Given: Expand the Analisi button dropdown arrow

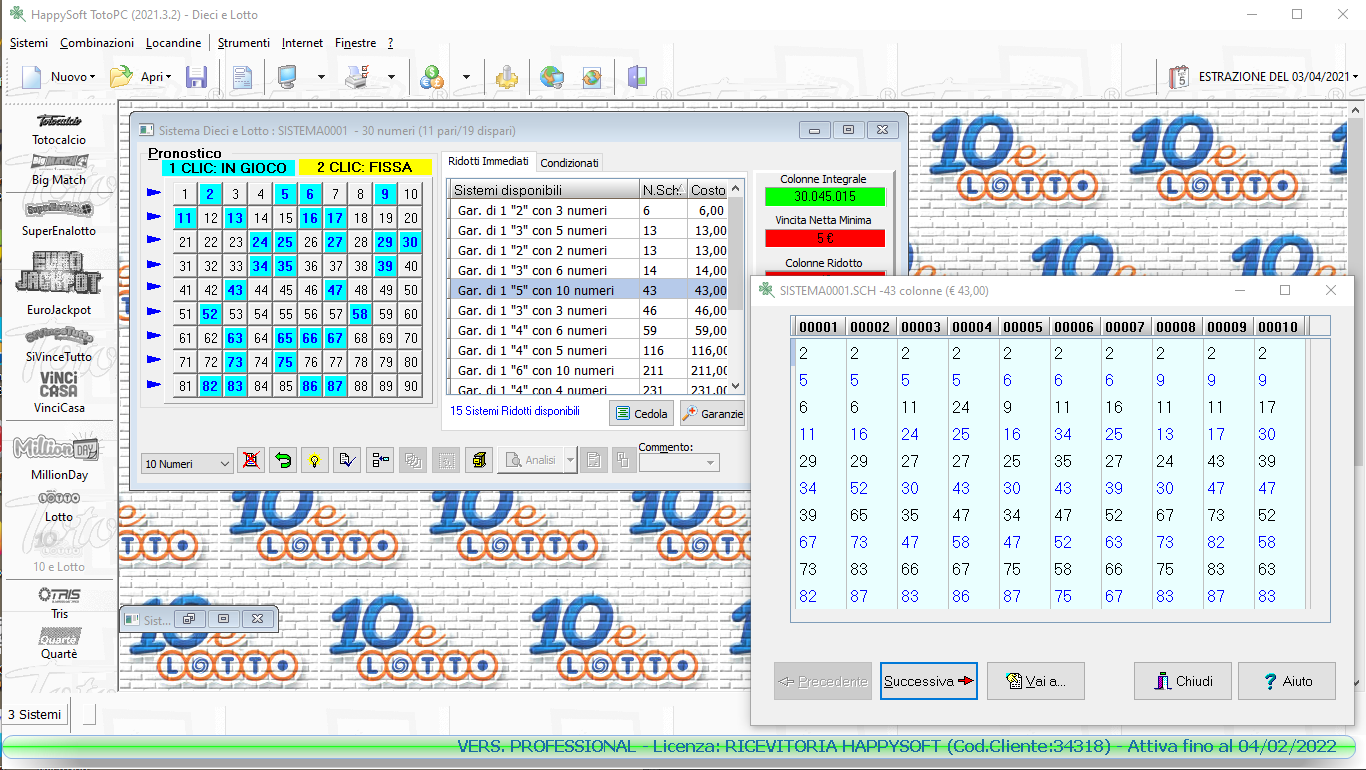Looking at the screenshot, I should click(570, 461).
